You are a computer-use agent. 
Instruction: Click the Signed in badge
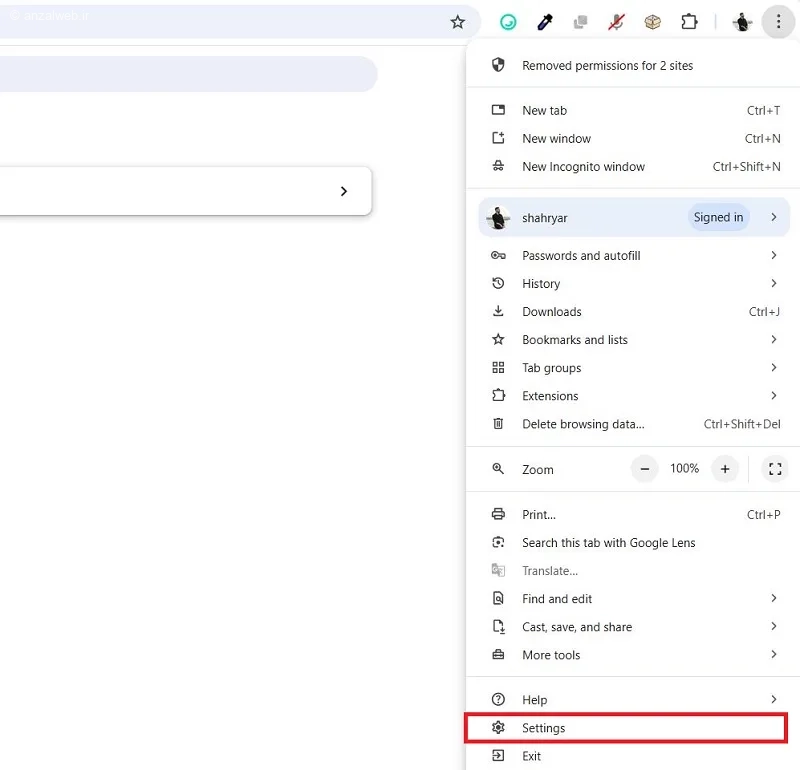718,217
